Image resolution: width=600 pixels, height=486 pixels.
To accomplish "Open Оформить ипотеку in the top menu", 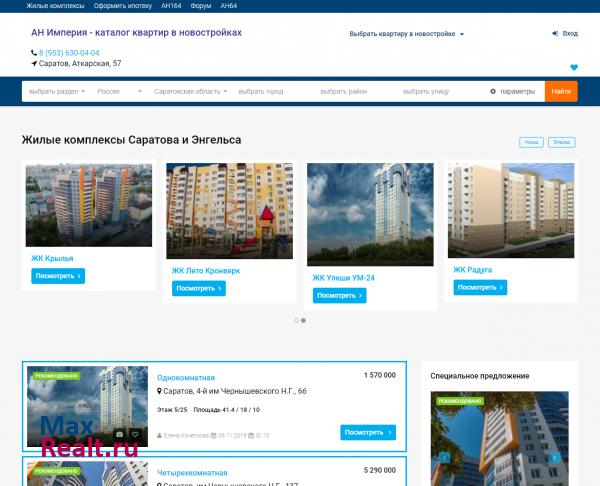I will click(123, 6).
